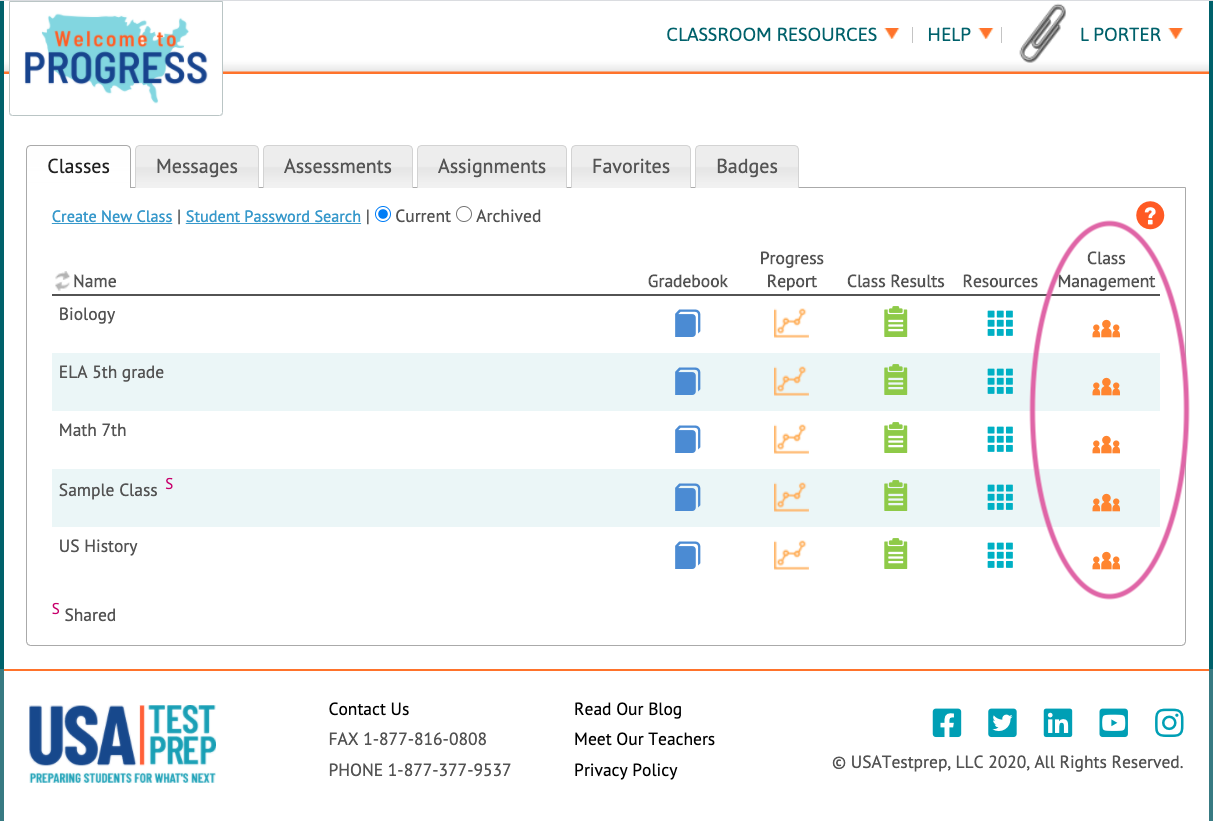Open the Read Our Blog link
1213x821 pixels.
click(628, 709)
